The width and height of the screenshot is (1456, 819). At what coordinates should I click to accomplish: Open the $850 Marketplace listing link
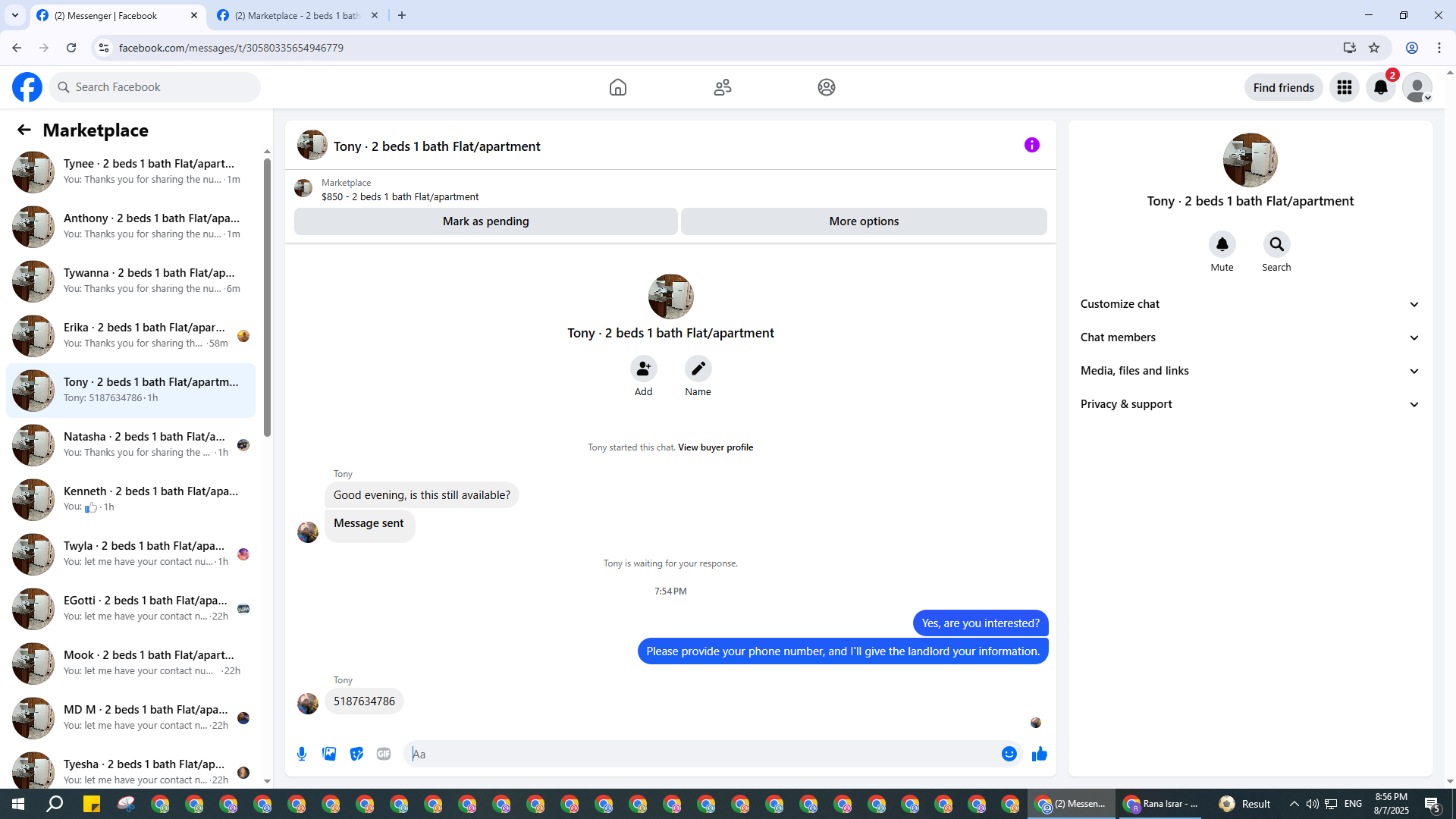[400, 196]
